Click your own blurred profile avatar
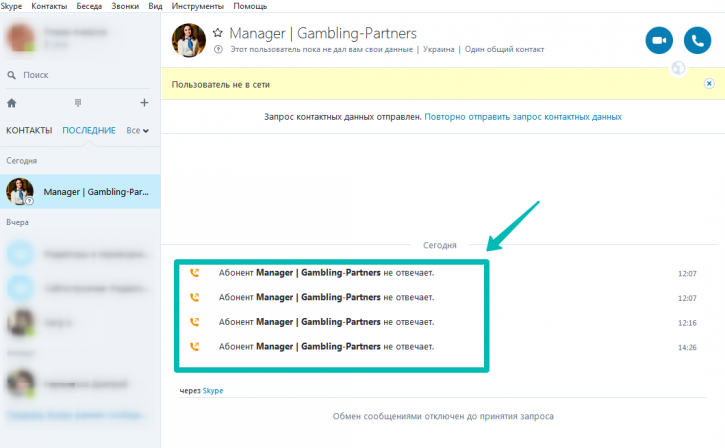Screen dimensions: 725x448 (x=20, y=37)
